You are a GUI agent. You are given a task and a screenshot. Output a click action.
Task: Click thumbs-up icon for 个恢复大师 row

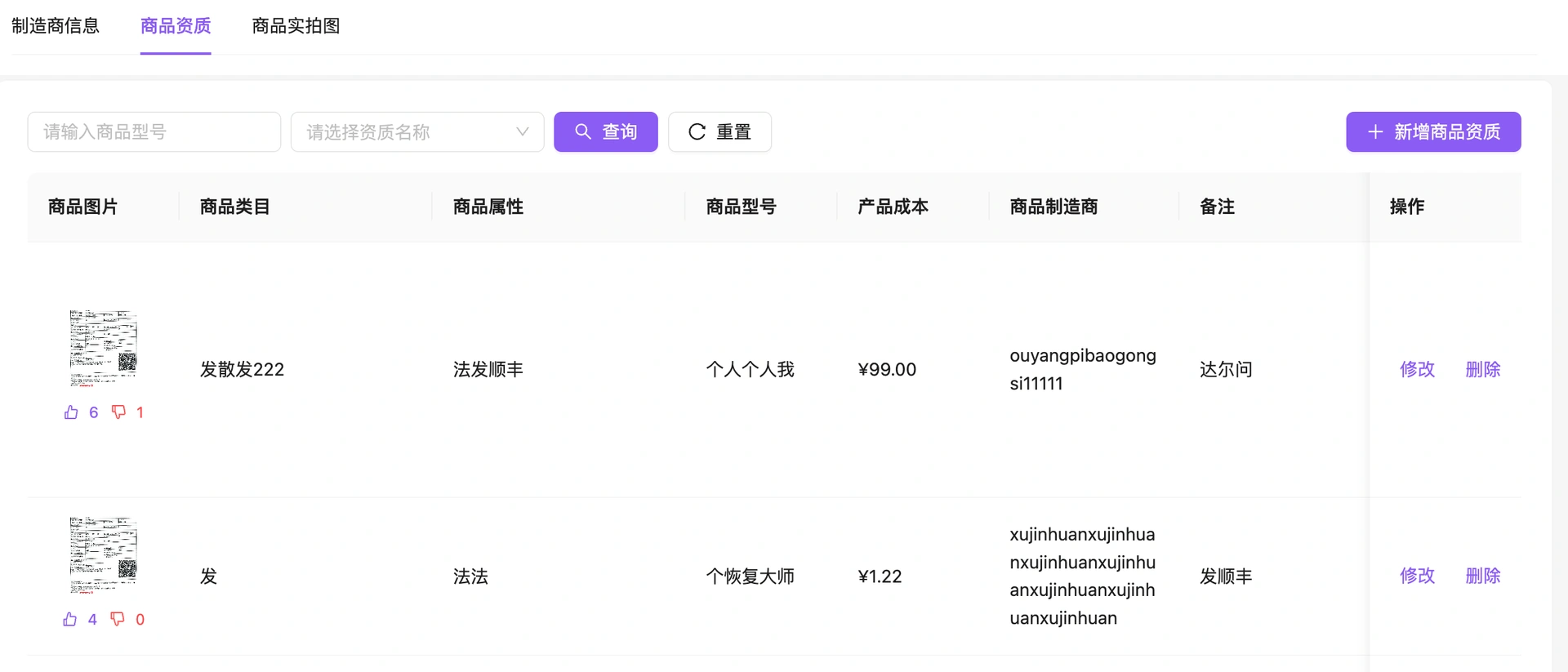pyautogui.click(x=70, y=620)
